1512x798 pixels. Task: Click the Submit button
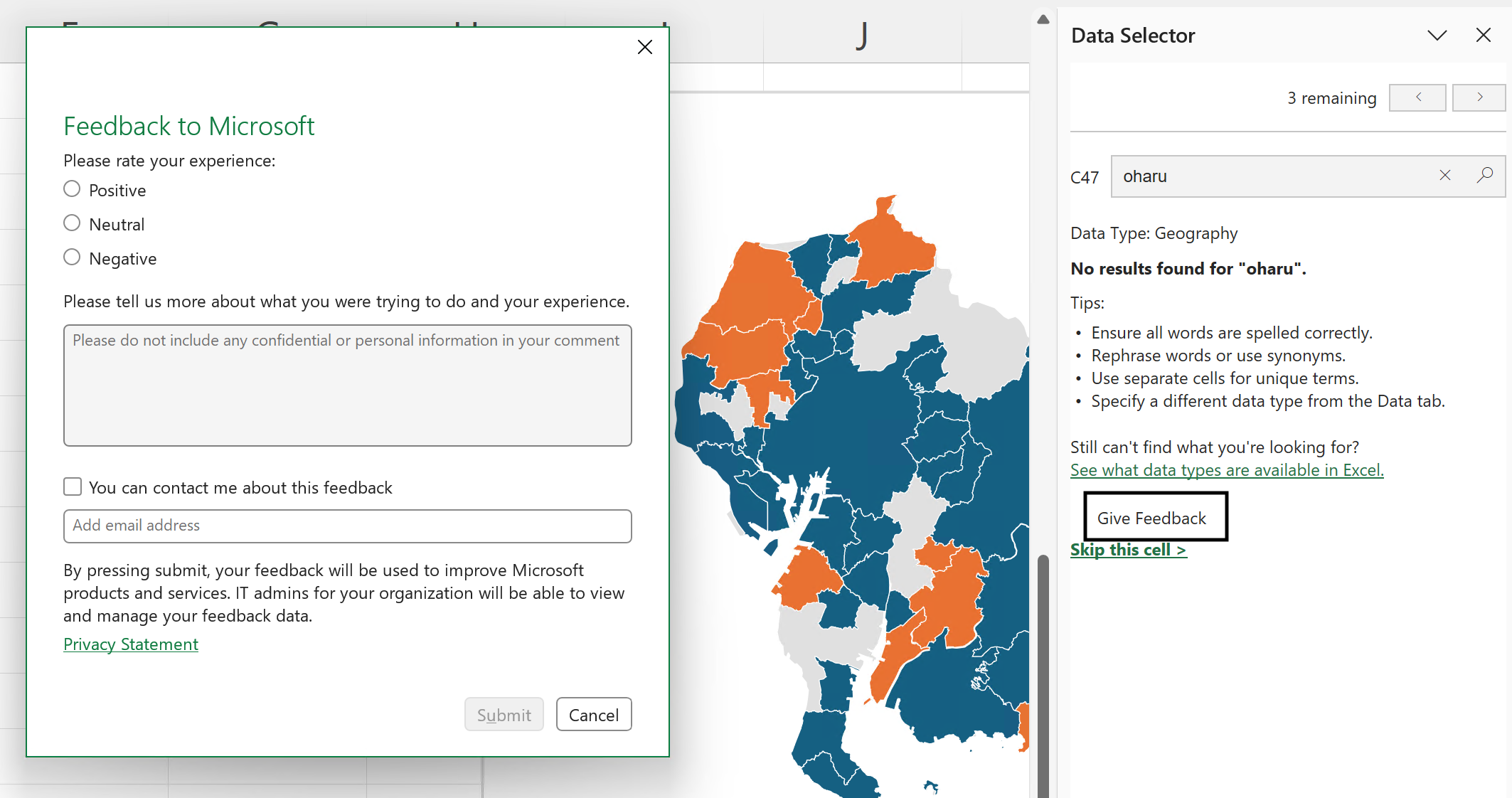coord(504,715)
